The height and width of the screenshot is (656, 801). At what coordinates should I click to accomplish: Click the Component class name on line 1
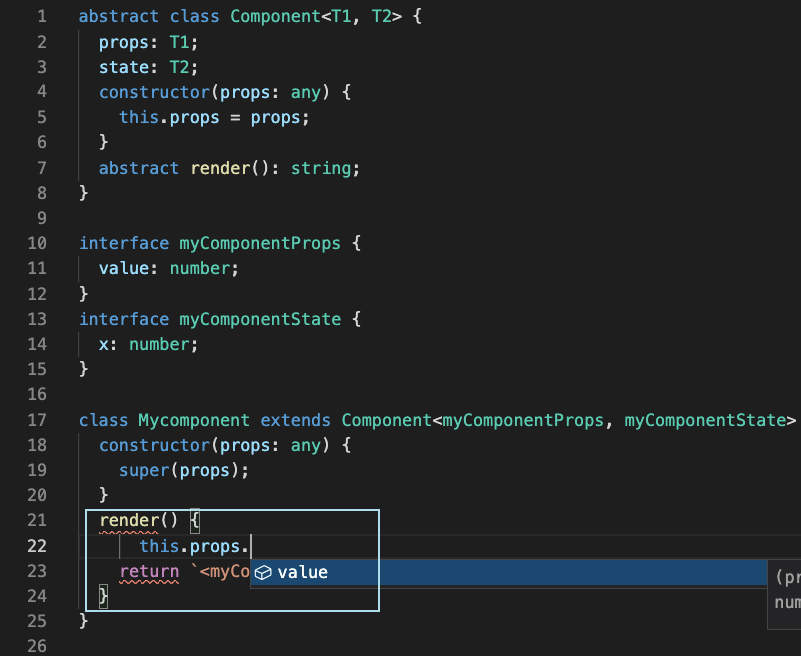point(275,16)
